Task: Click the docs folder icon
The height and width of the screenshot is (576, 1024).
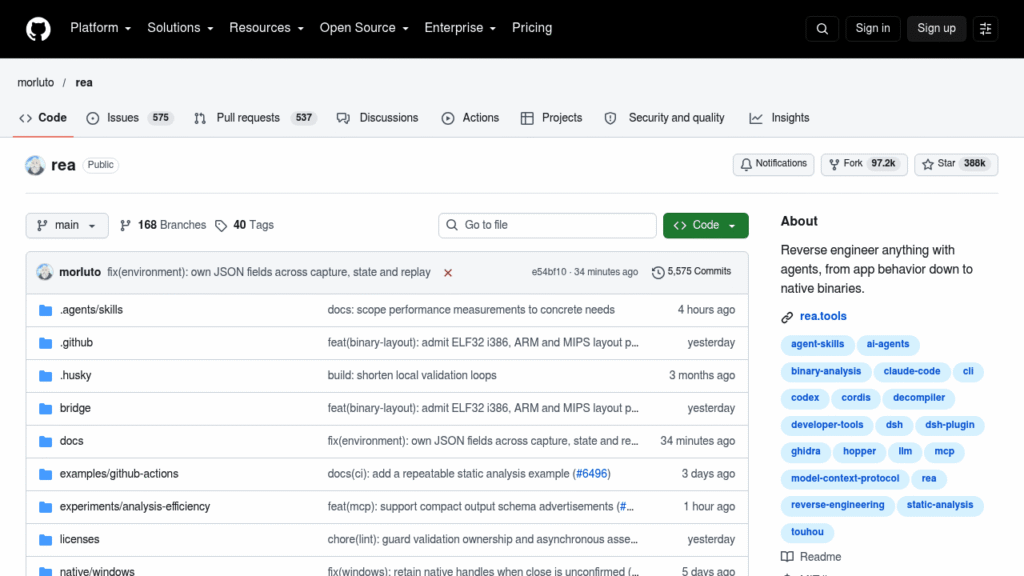Action: click(45, 441)
